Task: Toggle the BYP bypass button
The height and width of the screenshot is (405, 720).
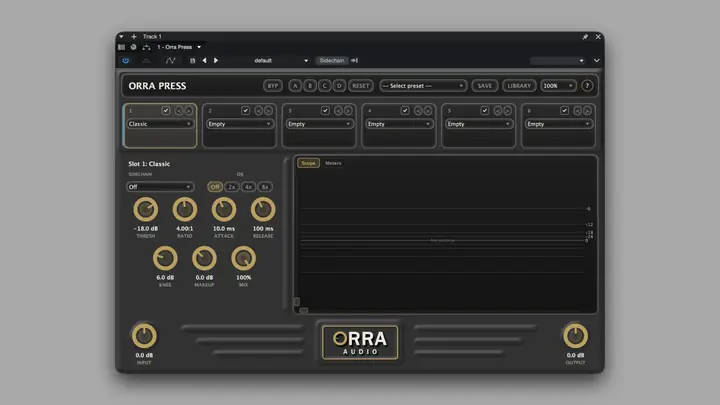Action: (x=273, y=86)
